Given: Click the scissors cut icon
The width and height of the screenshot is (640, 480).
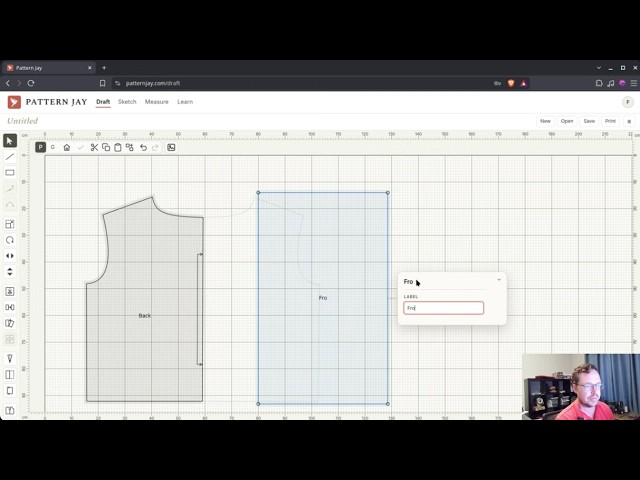Looking at the screenshot, I should [94, 147].
